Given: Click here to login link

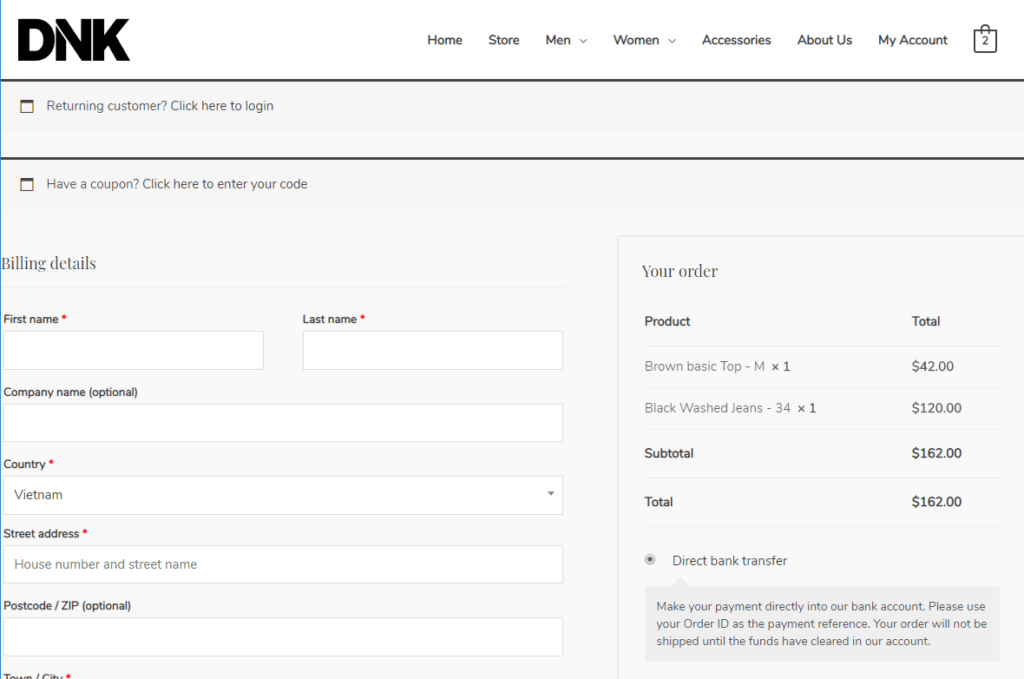Looking at the screenshot, I should coord(222,106).
